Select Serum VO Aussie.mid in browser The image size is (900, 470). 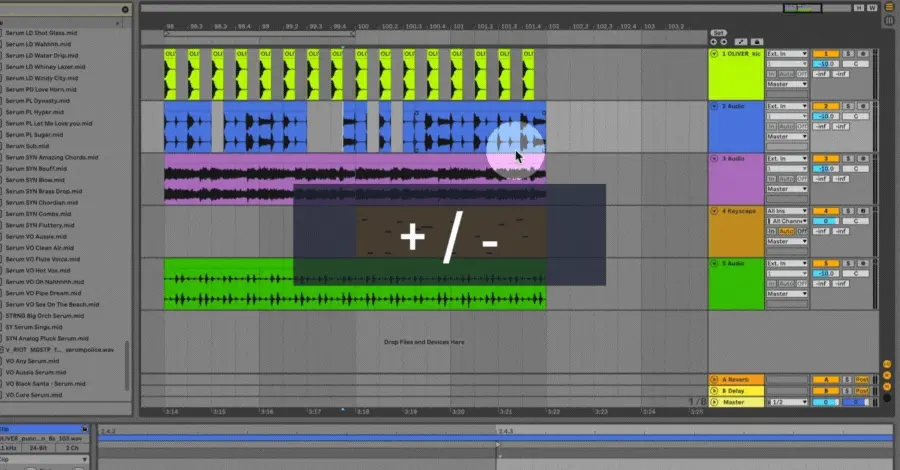pyautogui.click(x=36, y=236)
